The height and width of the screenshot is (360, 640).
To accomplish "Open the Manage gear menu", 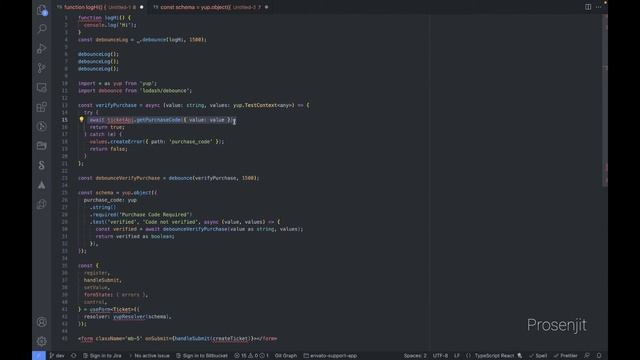I will pos(42,341).
